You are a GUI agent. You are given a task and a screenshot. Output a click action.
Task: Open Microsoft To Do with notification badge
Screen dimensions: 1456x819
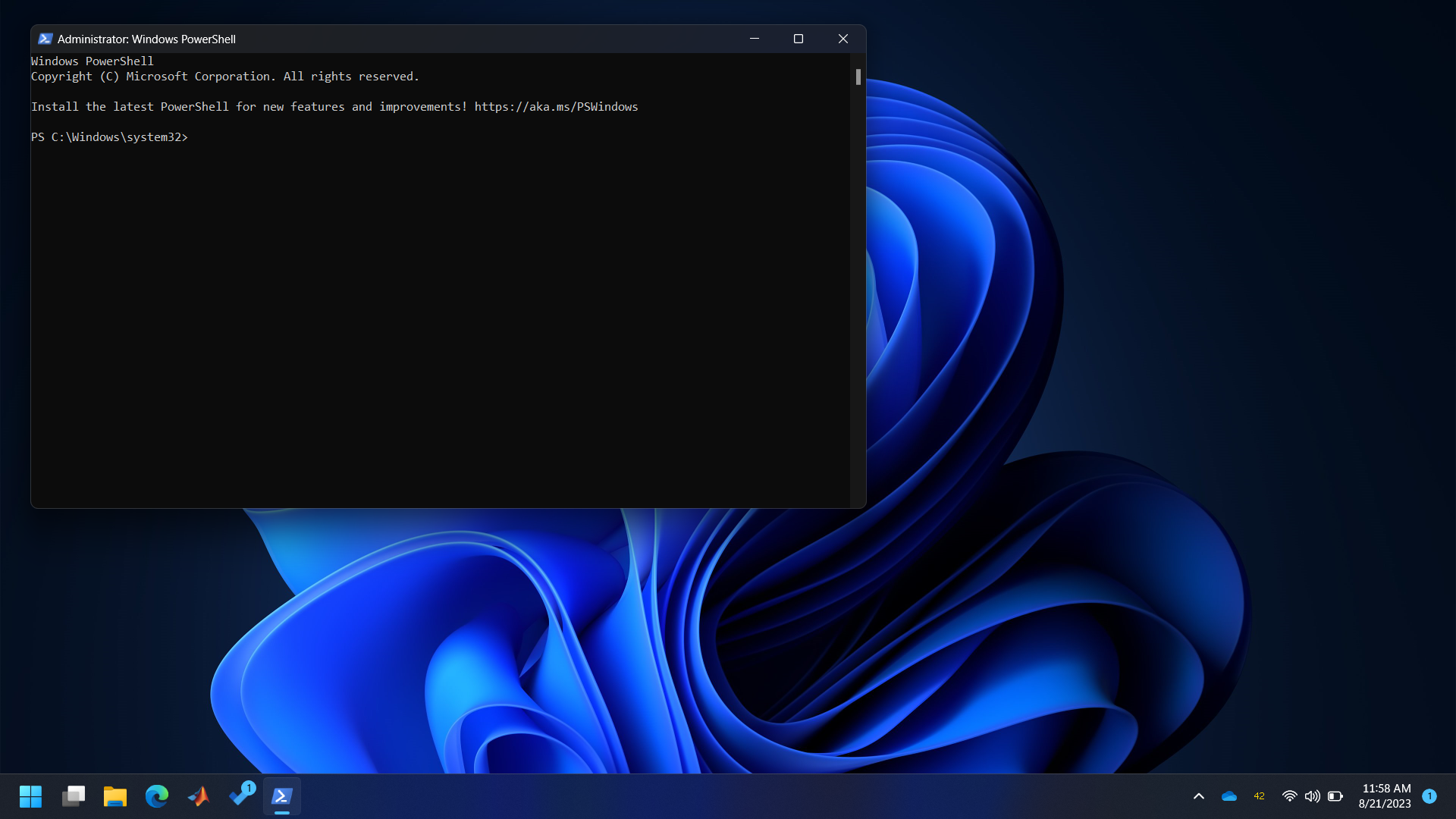point(241,795)
